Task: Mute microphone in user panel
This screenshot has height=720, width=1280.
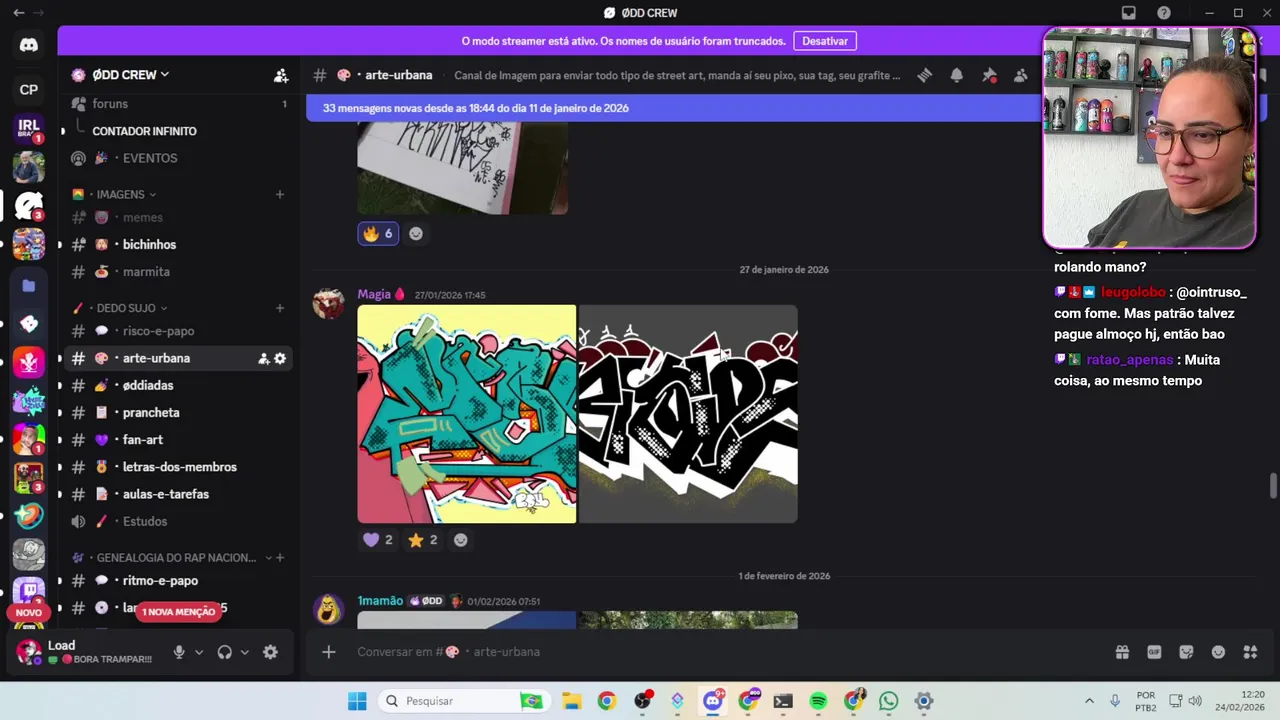Action: [x=179, y=652]
